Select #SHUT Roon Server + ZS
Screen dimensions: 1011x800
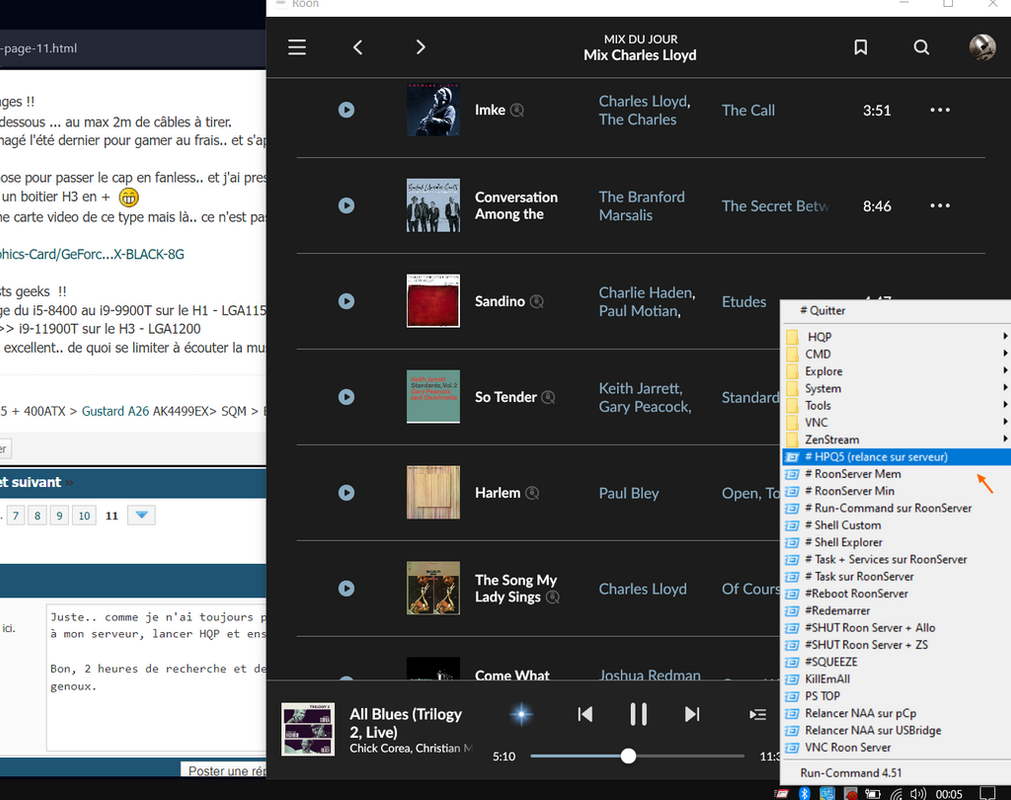coord(896,645)
